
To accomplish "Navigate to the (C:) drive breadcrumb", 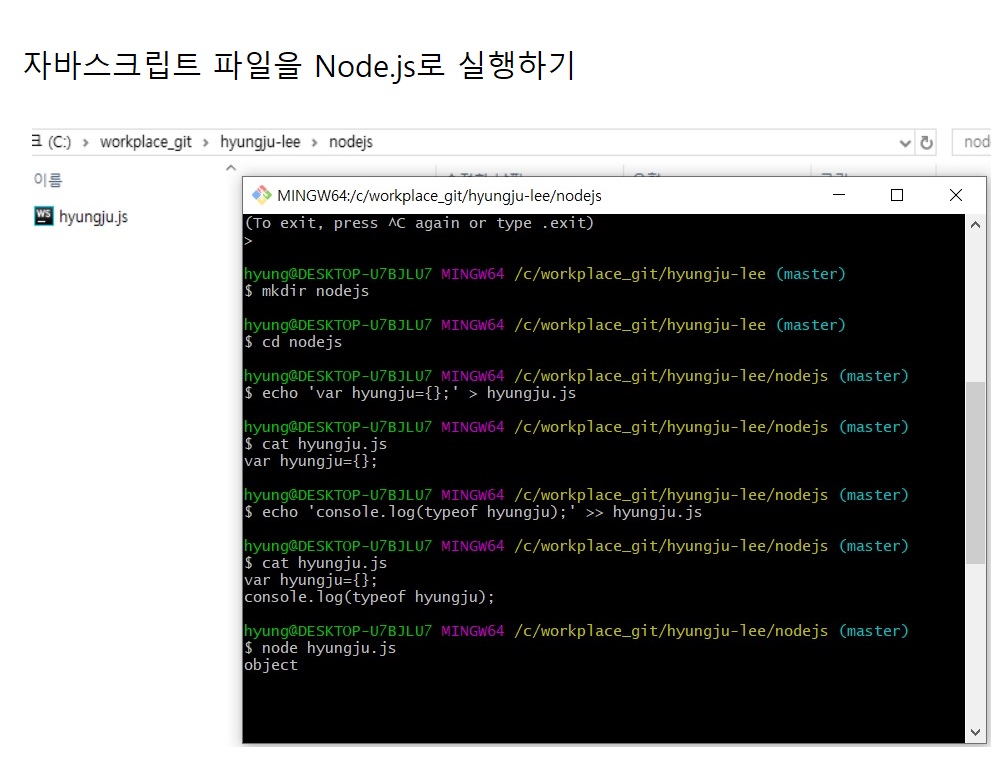I will tap(58, 142).
